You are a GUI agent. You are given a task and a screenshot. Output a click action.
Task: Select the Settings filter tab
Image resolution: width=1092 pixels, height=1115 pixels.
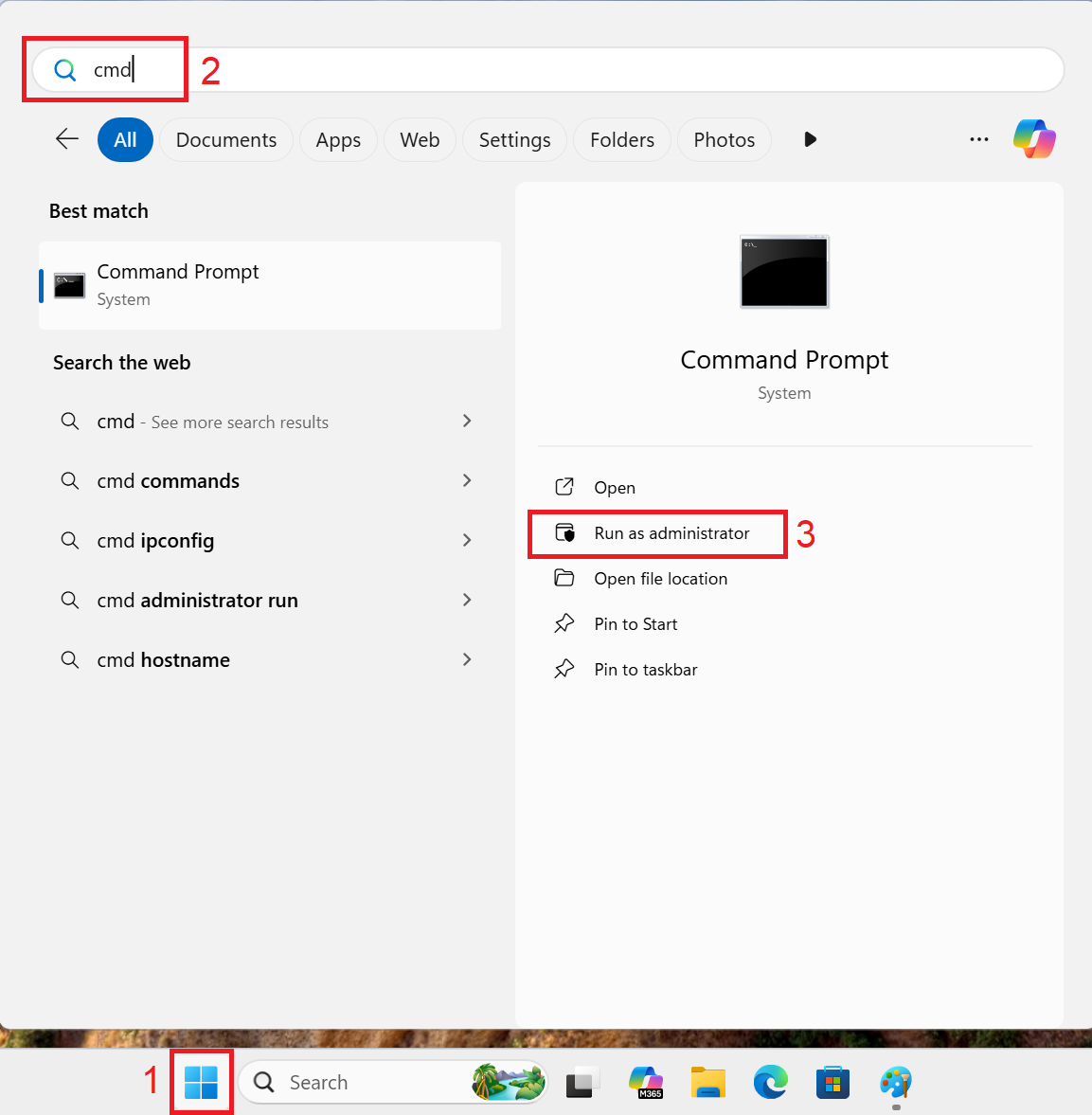point(514,140)
